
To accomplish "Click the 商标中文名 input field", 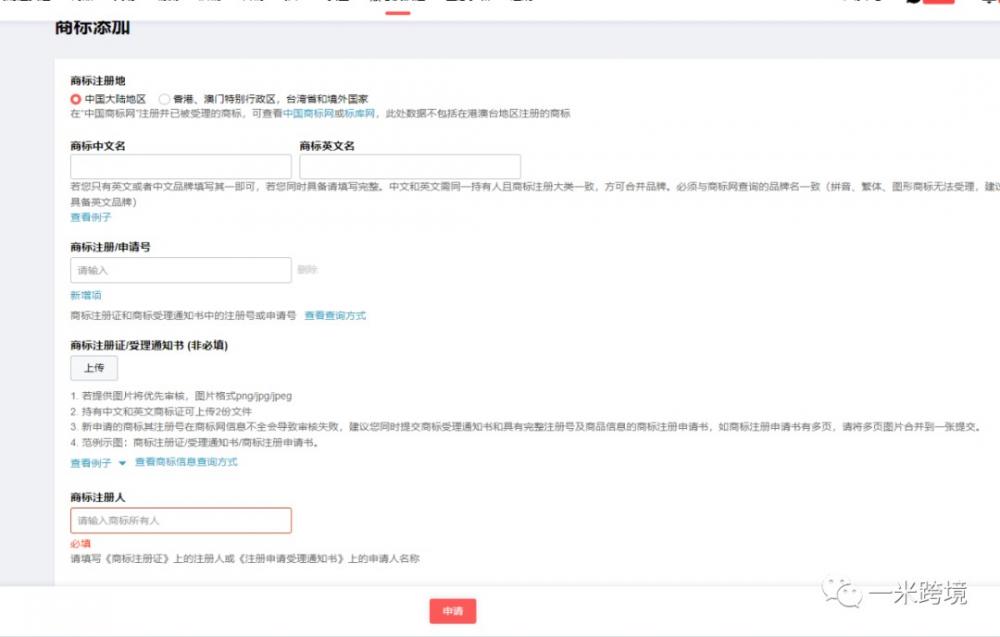I will coord(180,167).
